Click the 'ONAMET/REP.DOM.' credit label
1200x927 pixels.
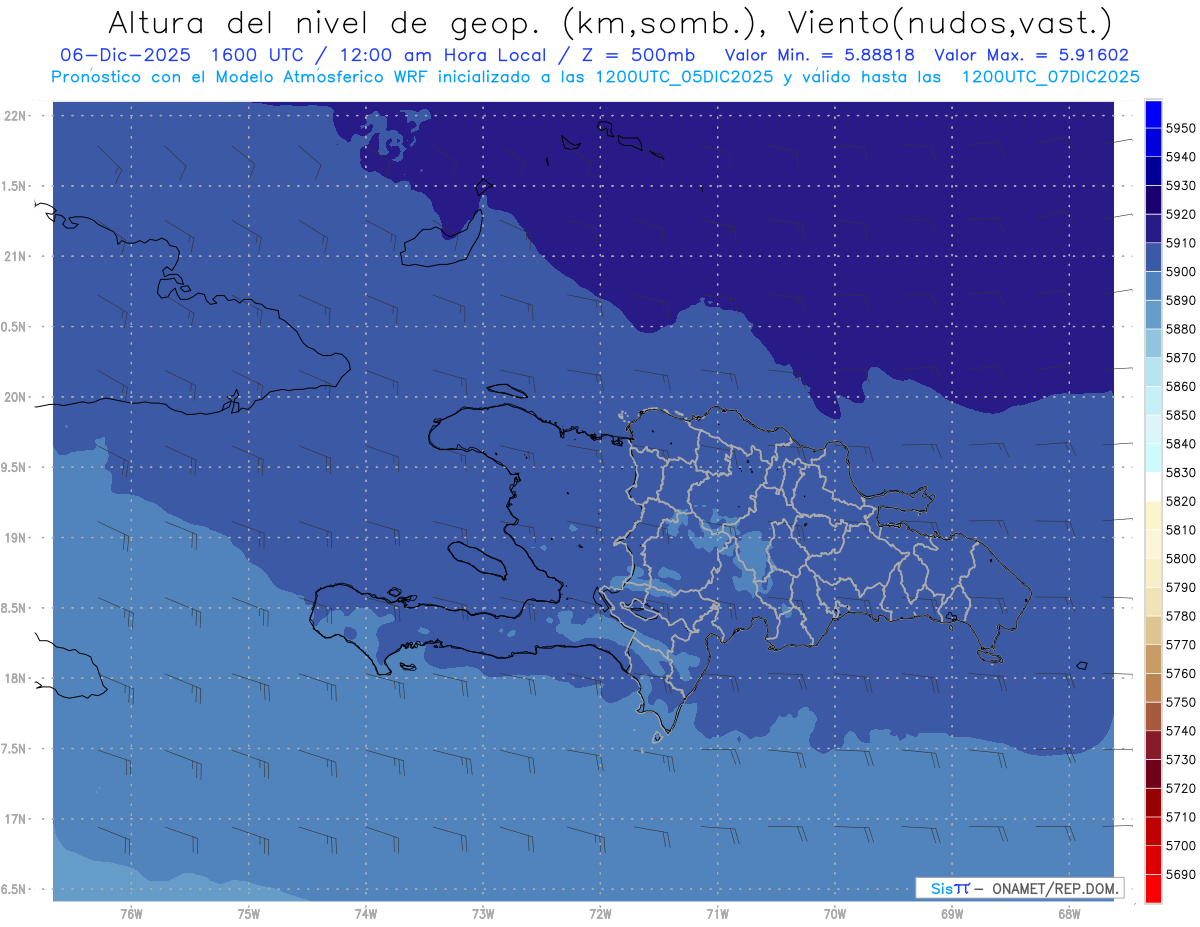click(x=1053, y=888)
